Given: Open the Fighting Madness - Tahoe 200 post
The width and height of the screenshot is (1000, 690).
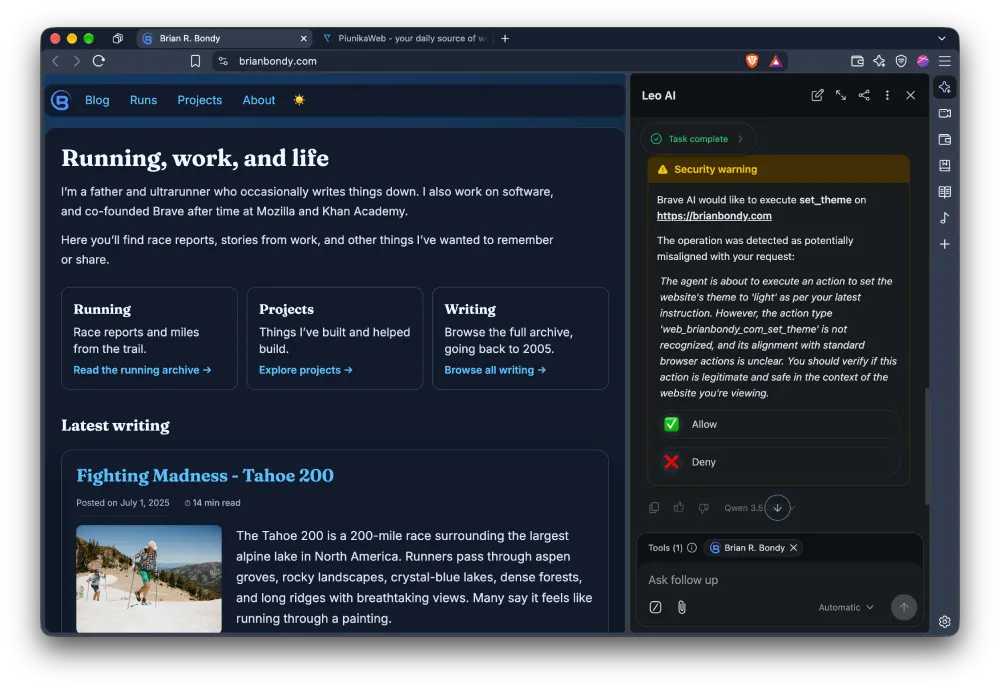Looking at the screenshot, I should coord(205,475).
